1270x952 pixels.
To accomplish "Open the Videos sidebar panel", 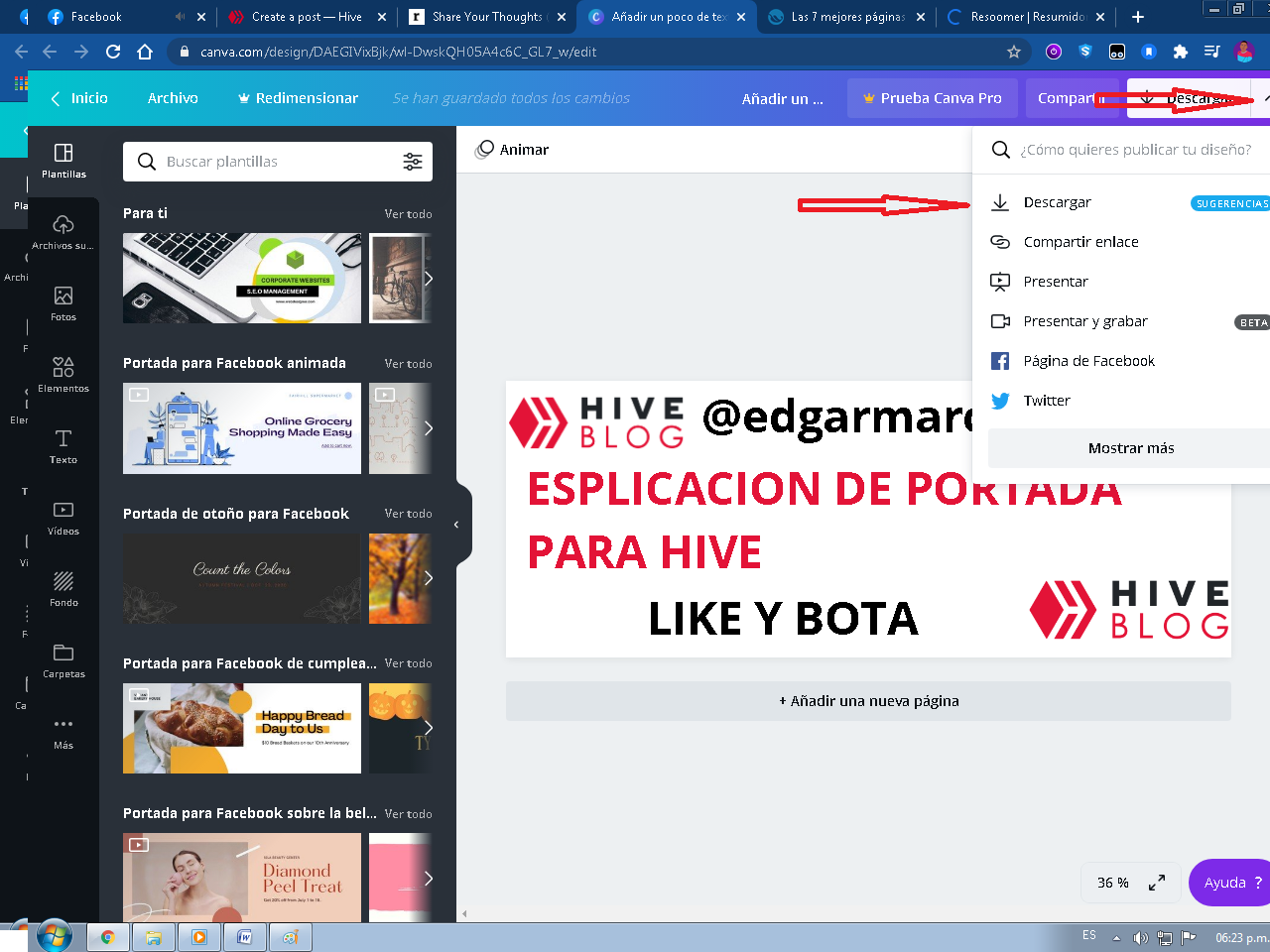I will [x=63, y=519].
